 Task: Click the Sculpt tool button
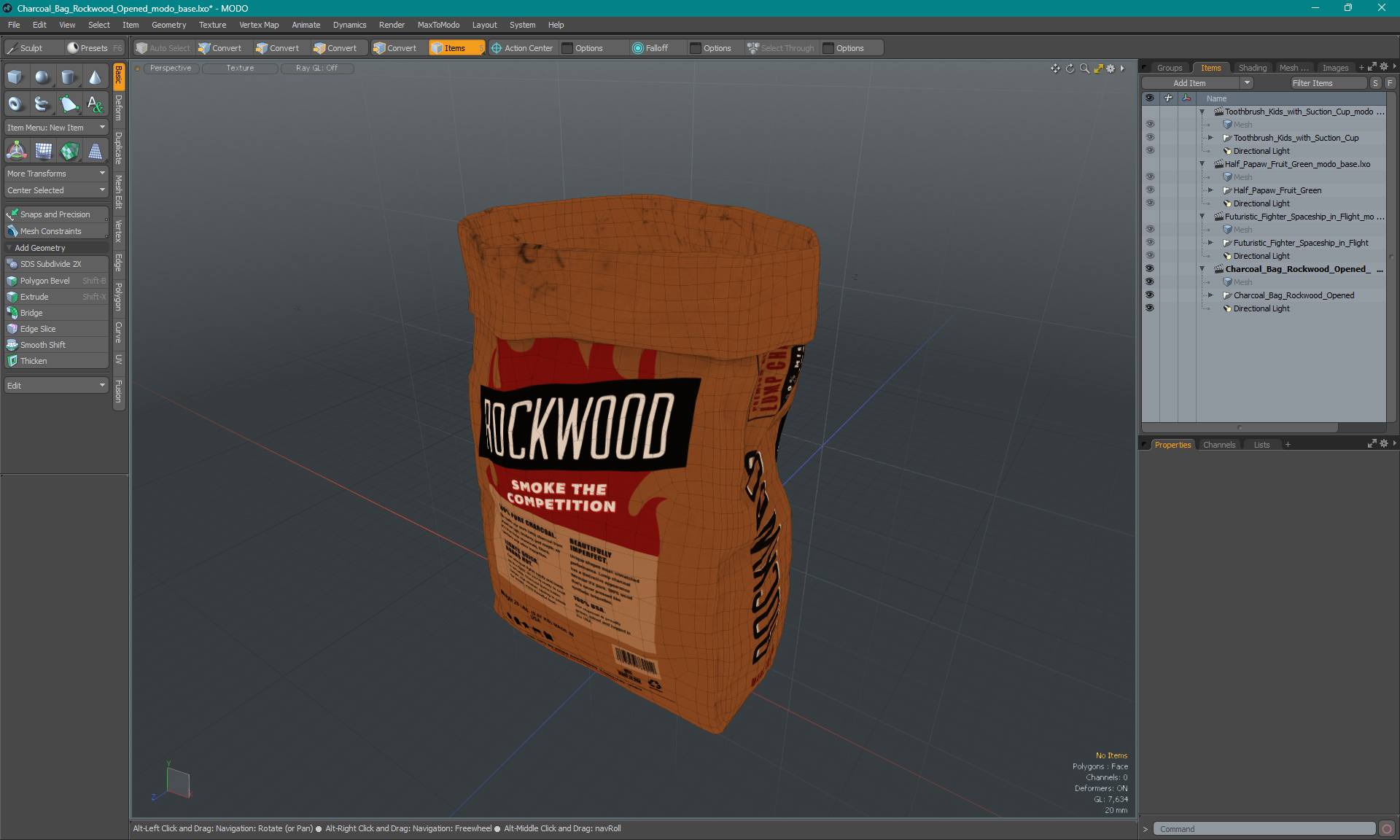tap(31, 48)
